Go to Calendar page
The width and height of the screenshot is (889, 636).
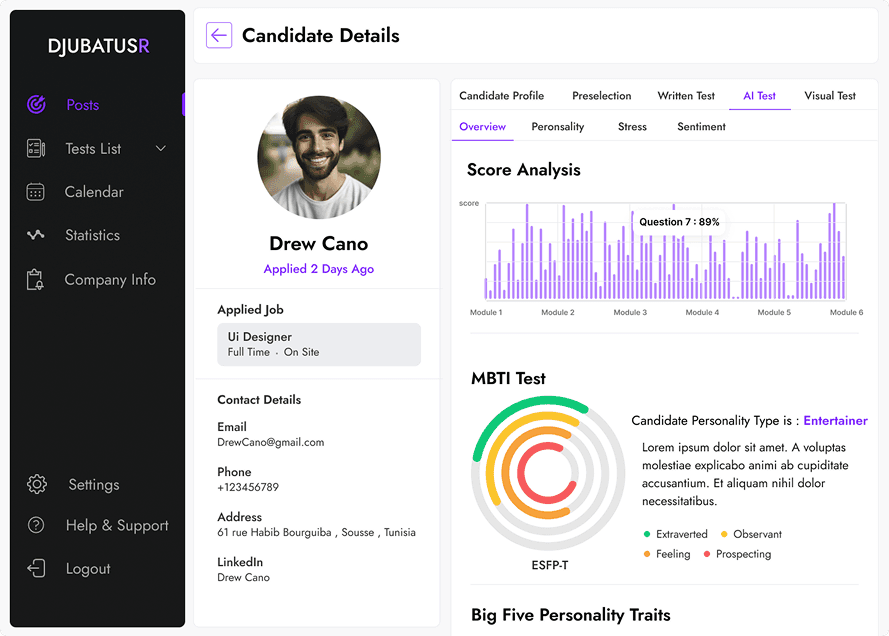[x=94, y=192]
